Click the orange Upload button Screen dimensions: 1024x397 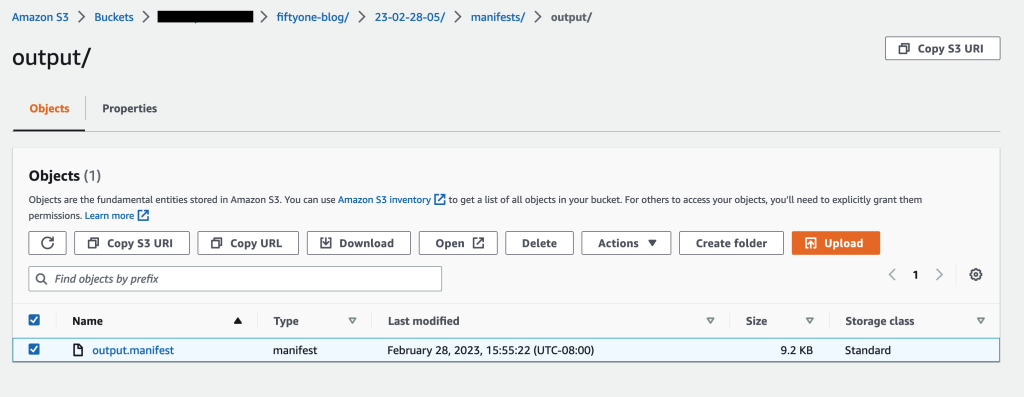coord(836,243)
